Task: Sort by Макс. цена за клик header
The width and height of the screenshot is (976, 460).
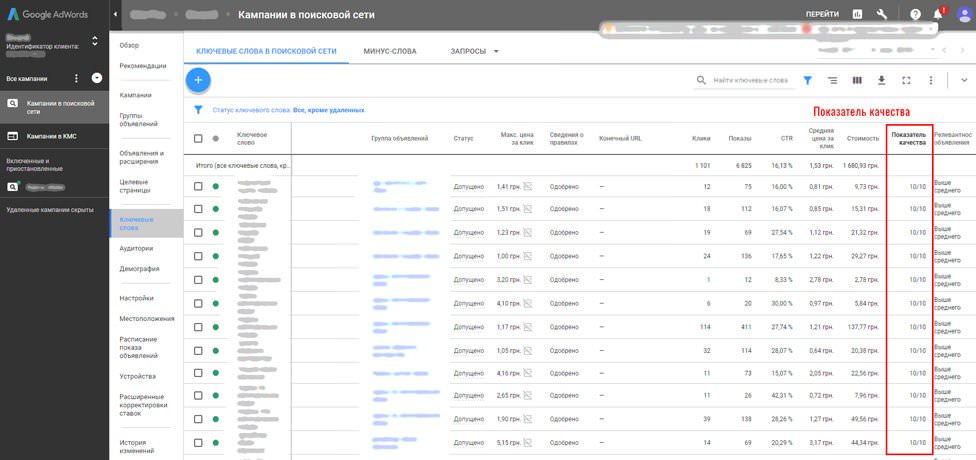Action: [517, 138]
